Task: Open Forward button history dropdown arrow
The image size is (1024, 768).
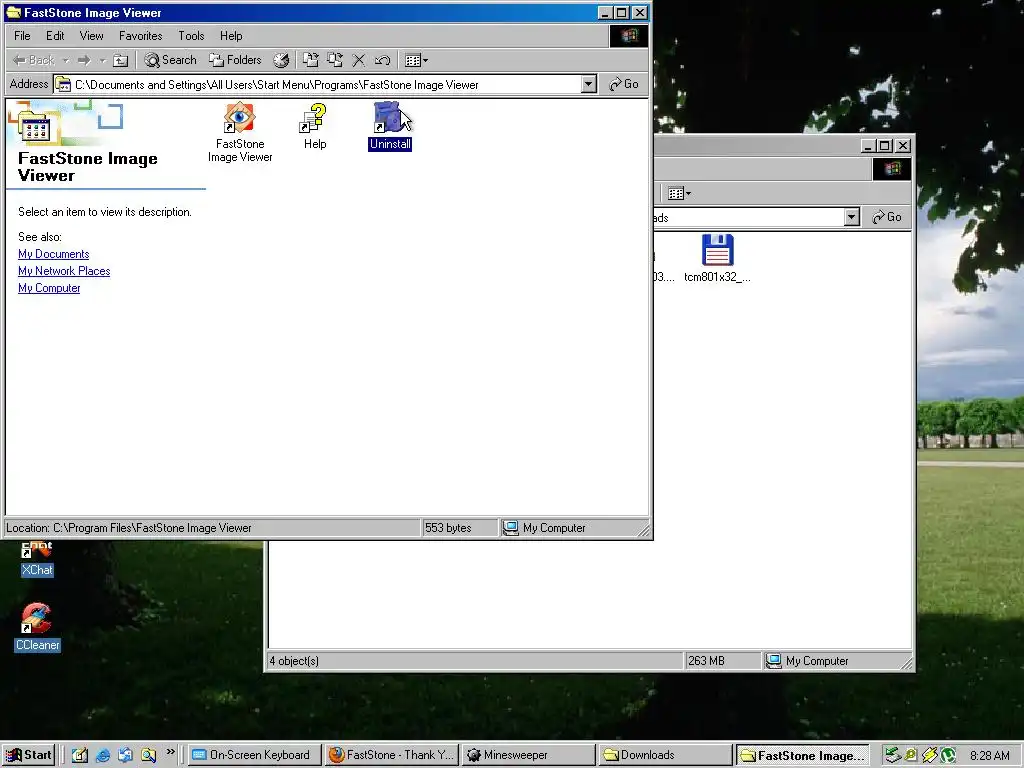Action: coord(102,60)
